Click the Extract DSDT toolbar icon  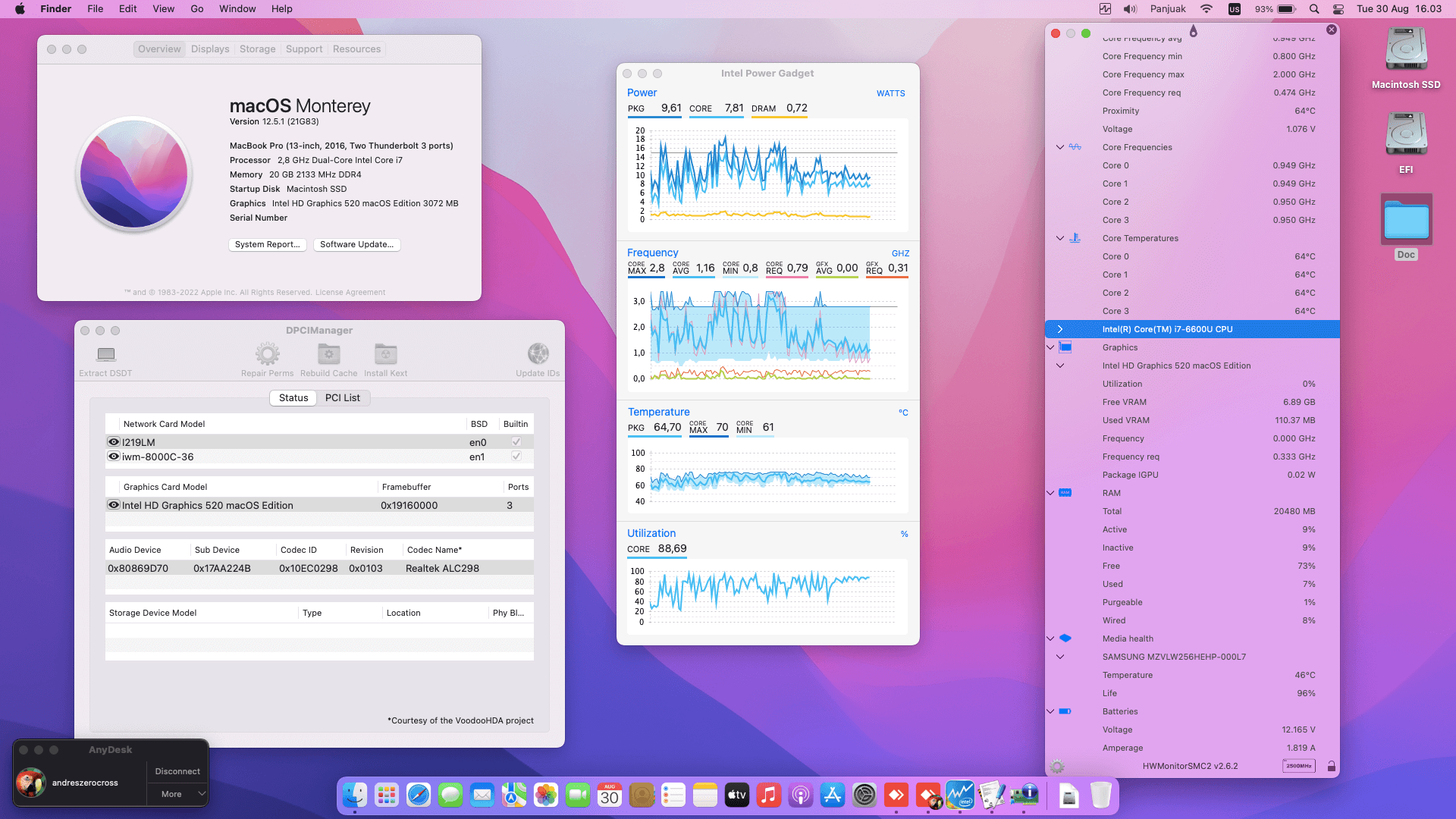coord(106,354)
